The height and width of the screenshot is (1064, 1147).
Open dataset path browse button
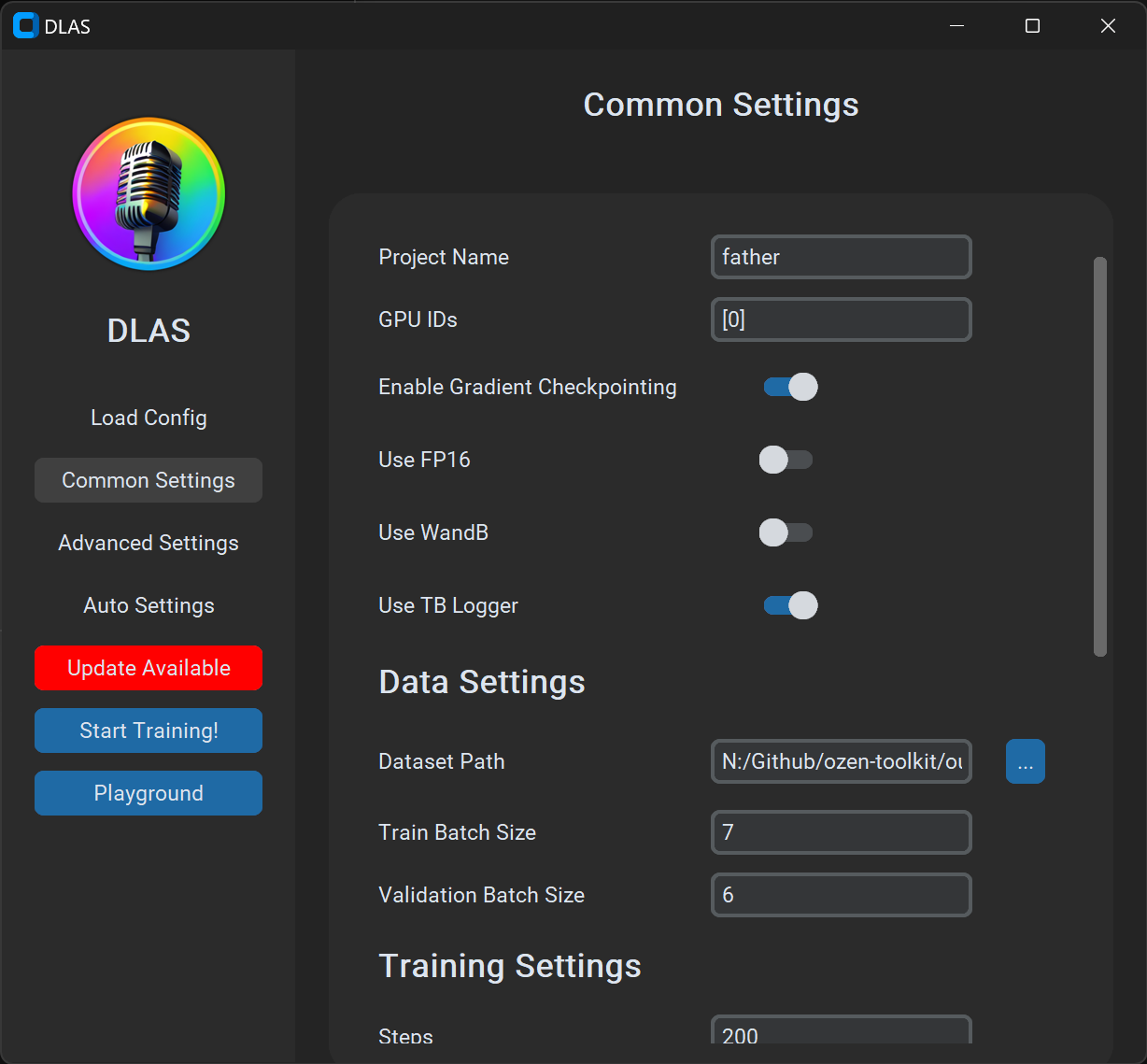1025,761
